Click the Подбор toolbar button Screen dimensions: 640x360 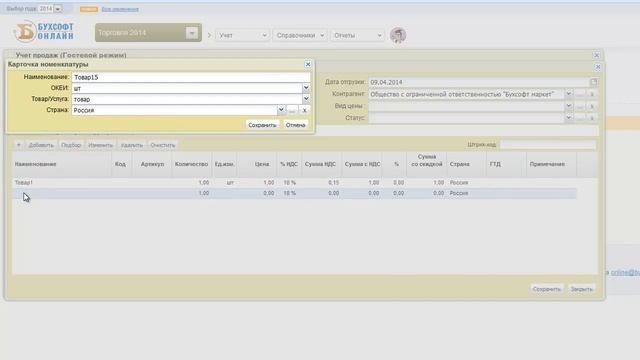pos(71,145)
